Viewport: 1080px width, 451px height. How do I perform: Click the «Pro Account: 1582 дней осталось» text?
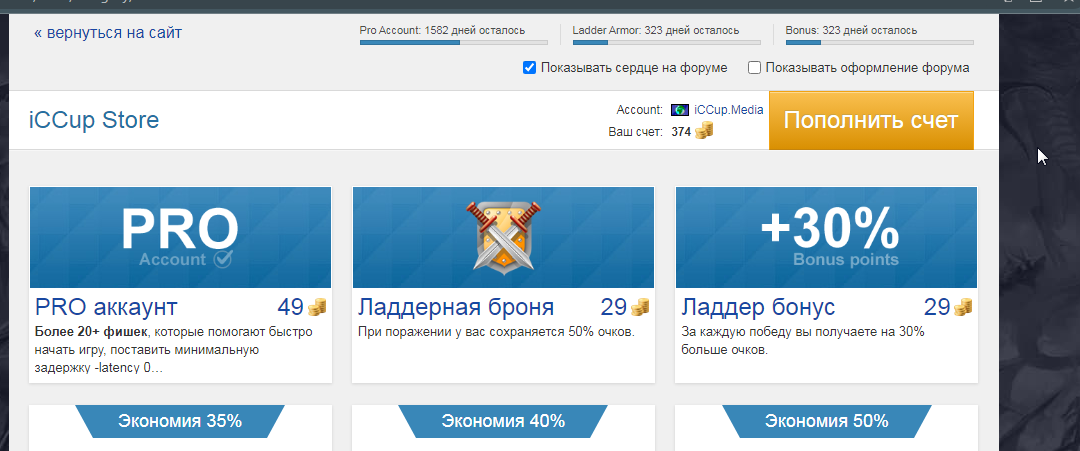coord(442,30)
